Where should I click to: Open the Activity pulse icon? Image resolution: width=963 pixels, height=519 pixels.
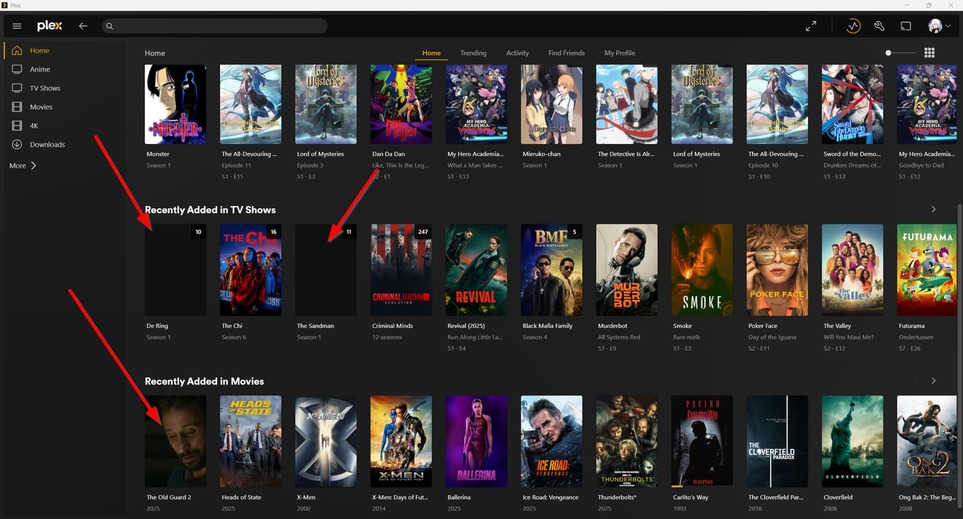tap(853, 26)
